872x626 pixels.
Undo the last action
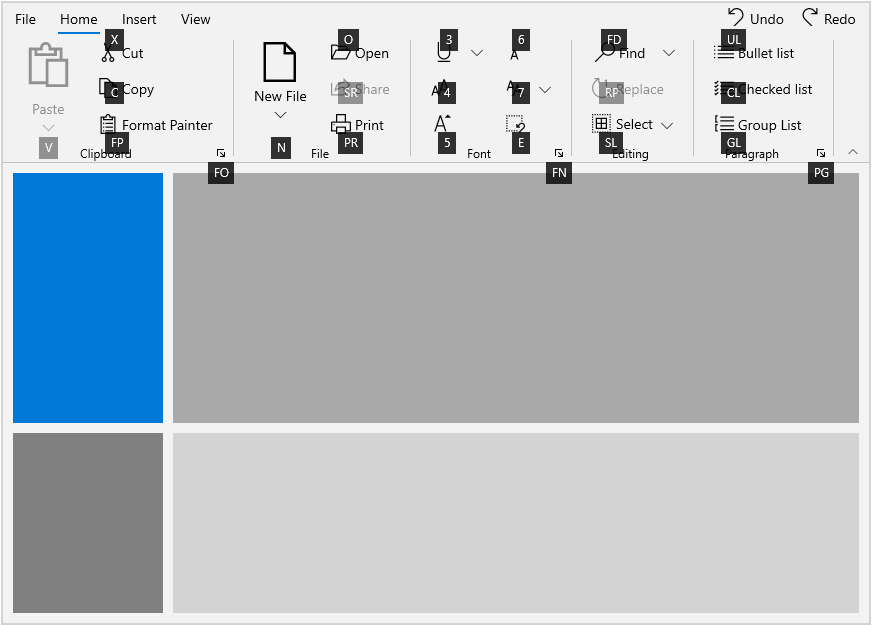[755, 18]
